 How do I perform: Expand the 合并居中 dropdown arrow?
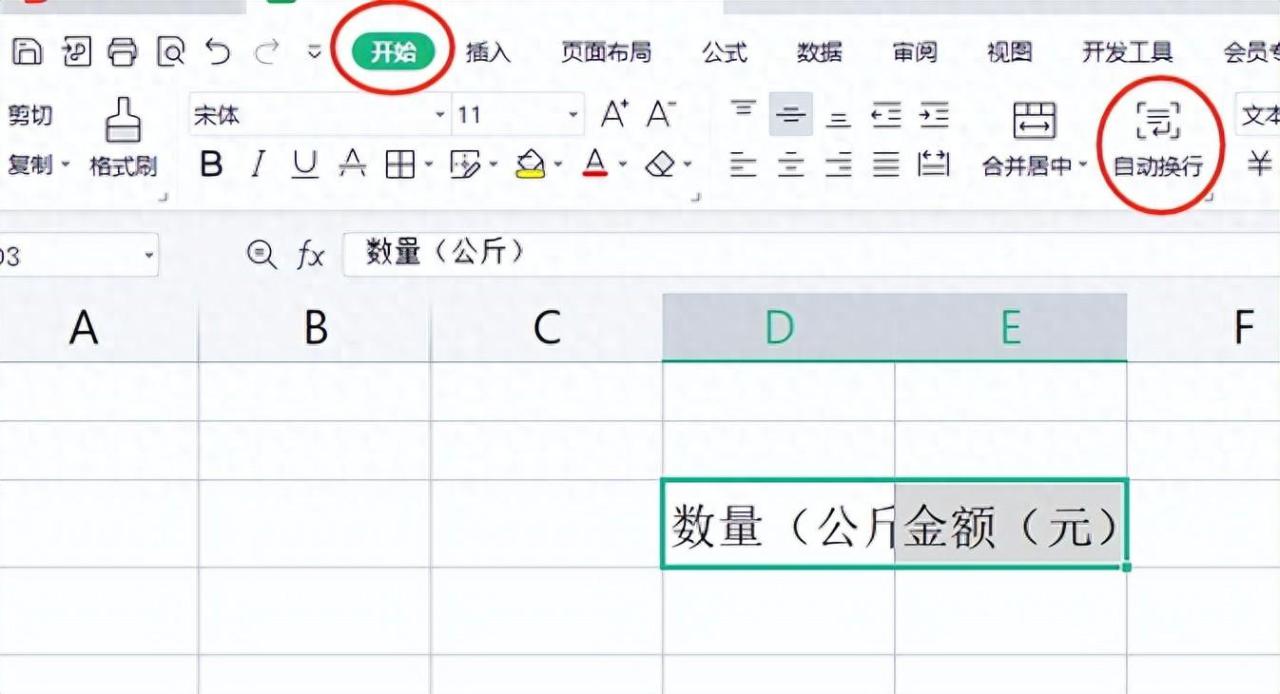coord(1081,165)
